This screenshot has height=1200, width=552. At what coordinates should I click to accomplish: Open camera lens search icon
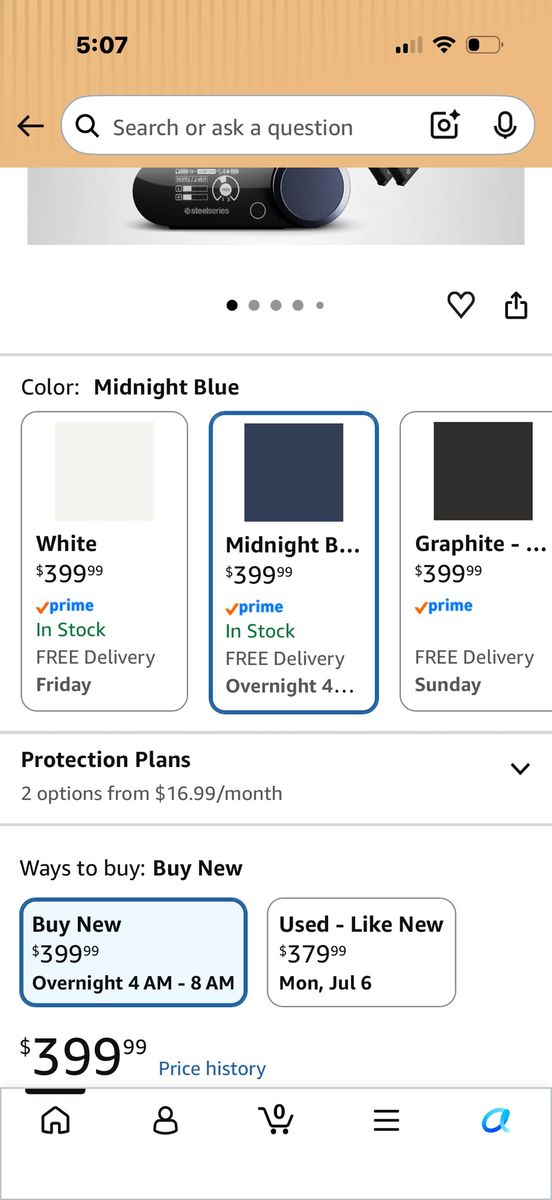444,126
